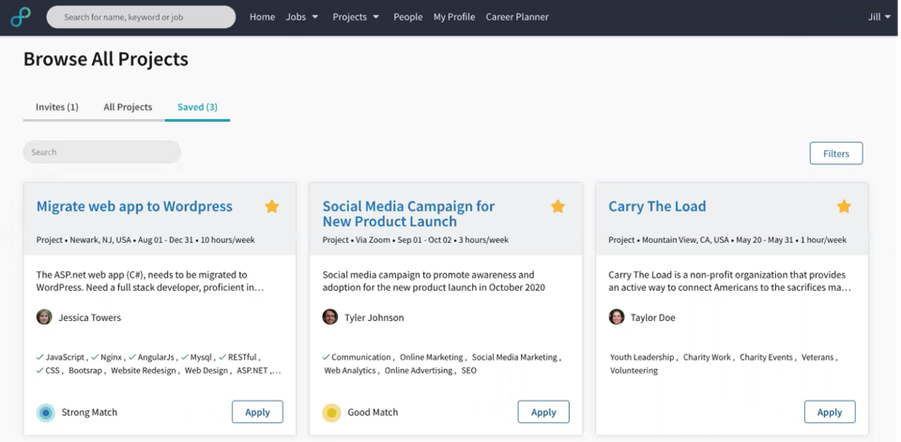
Task: Open the Carry The Load title link
Action: 657,206
